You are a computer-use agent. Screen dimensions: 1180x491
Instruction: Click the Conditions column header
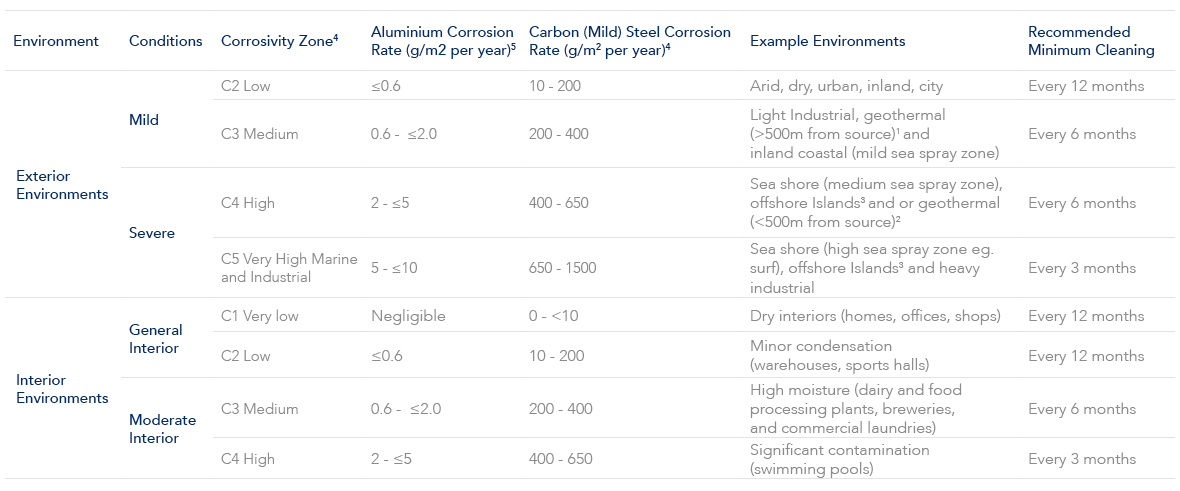(165, 41)
